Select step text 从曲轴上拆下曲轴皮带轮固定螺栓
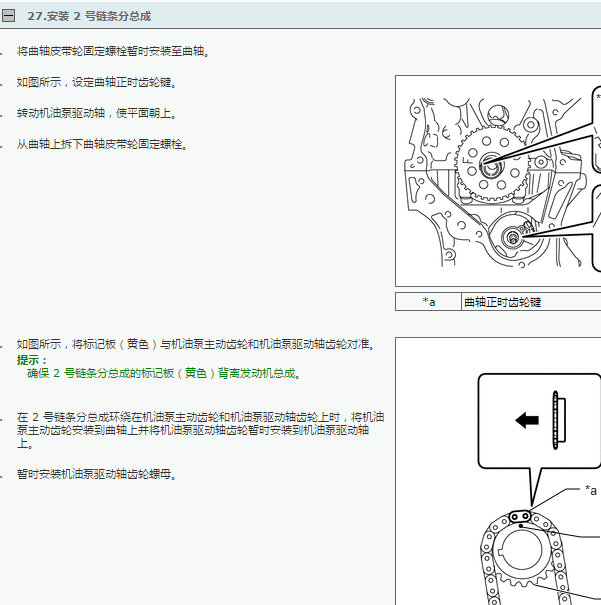 click(x=102, y=144)
